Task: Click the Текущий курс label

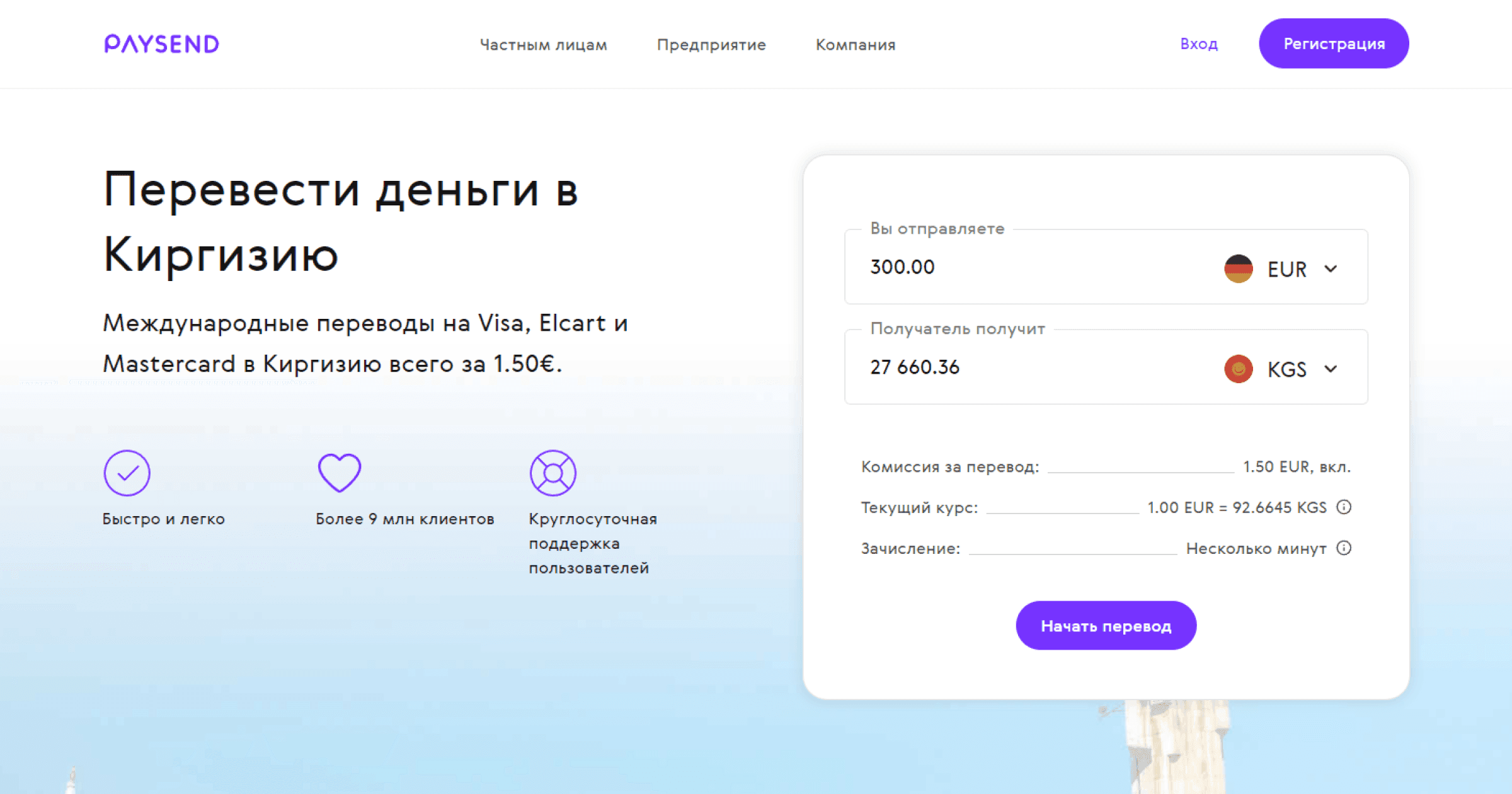Action: (919, 508)
